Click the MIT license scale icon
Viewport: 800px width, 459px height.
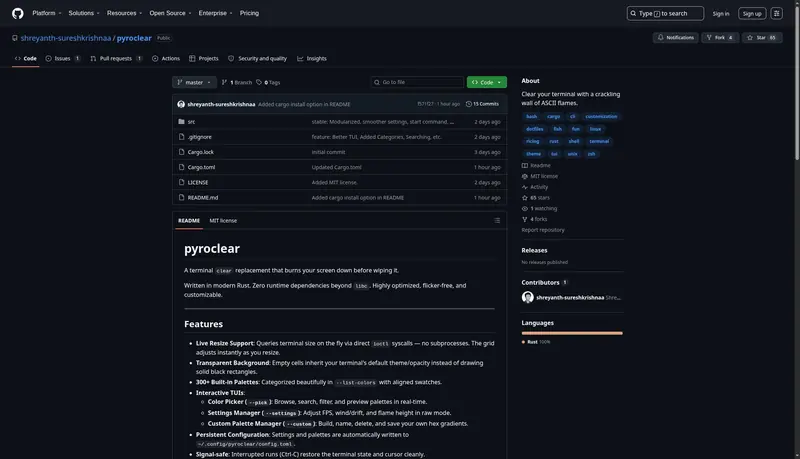click(x=524, y=176)
